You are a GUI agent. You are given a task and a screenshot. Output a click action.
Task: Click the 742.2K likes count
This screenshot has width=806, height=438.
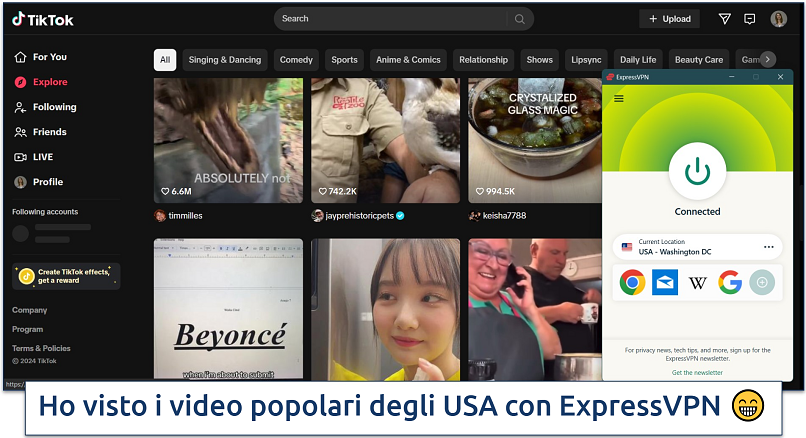338,191
